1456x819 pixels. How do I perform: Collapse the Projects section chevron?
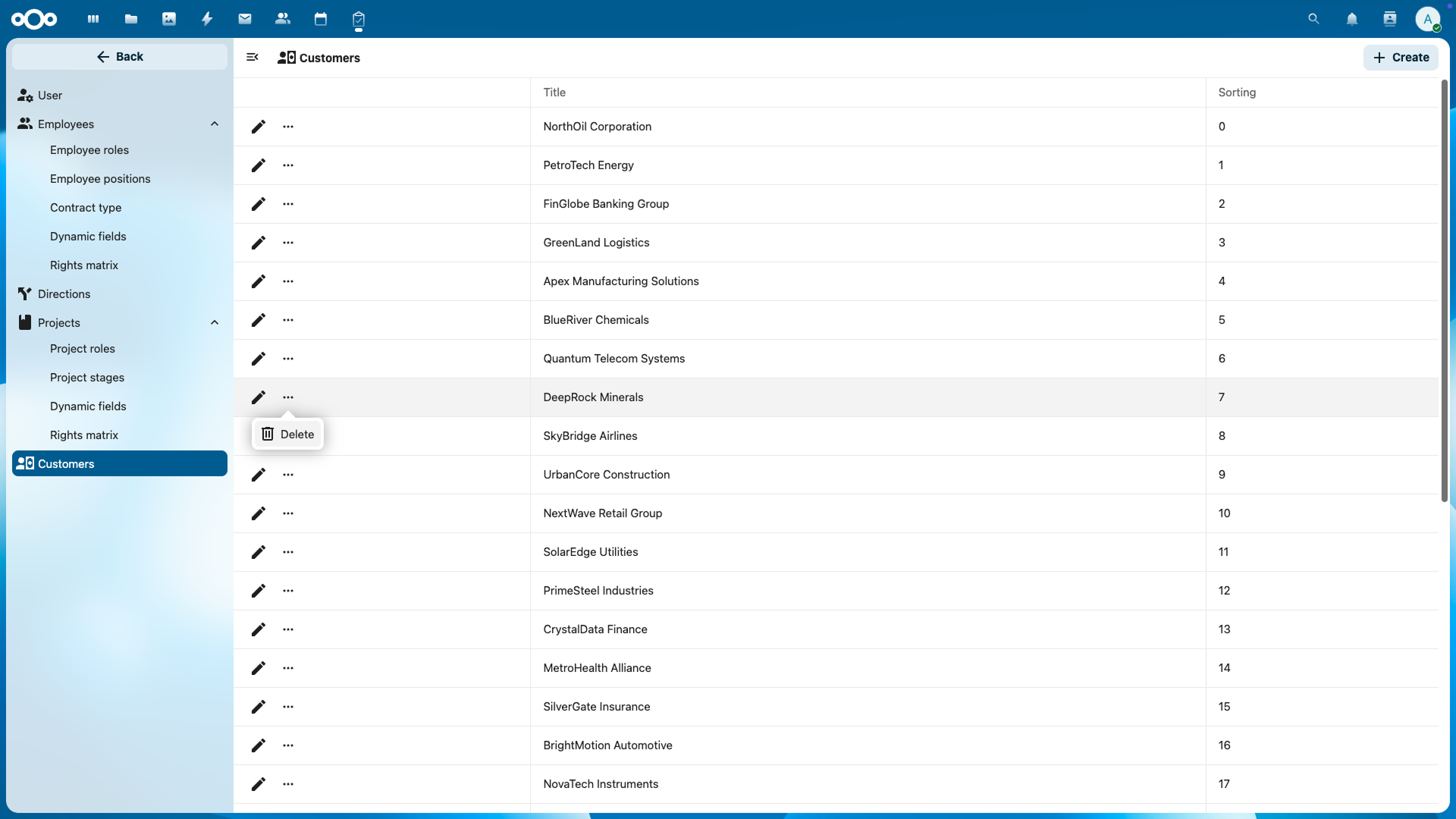pyautogui.click(x=215, y=323)
